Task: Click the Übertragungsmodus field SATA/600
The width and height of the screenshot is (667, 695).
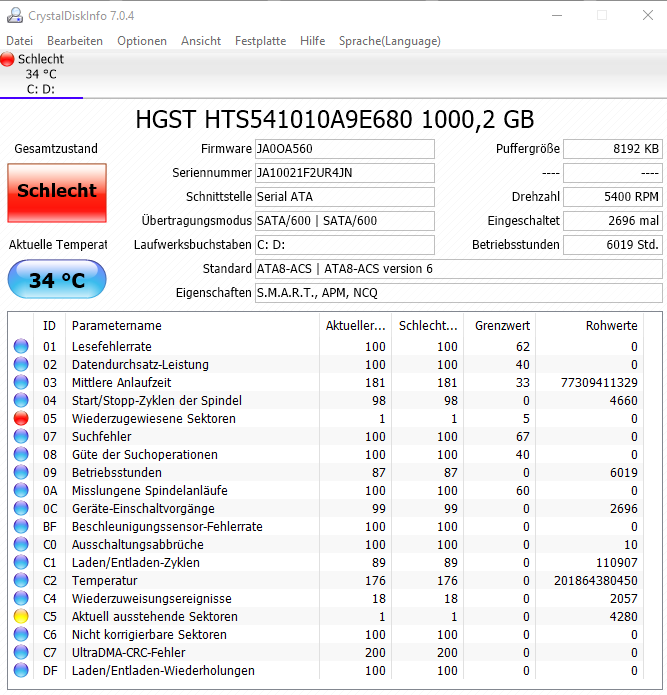Action: (344, 221)
